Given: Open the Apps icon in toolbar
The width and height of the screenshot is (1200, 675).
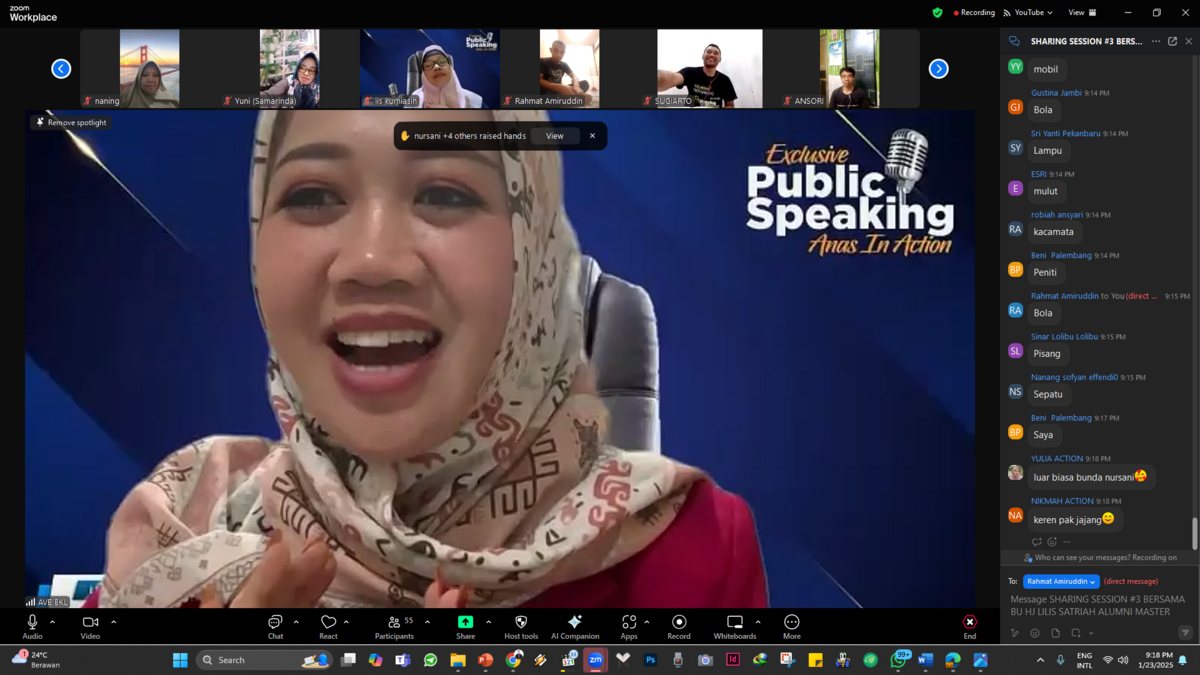Looking at the screenshot, I should point(629,622).
